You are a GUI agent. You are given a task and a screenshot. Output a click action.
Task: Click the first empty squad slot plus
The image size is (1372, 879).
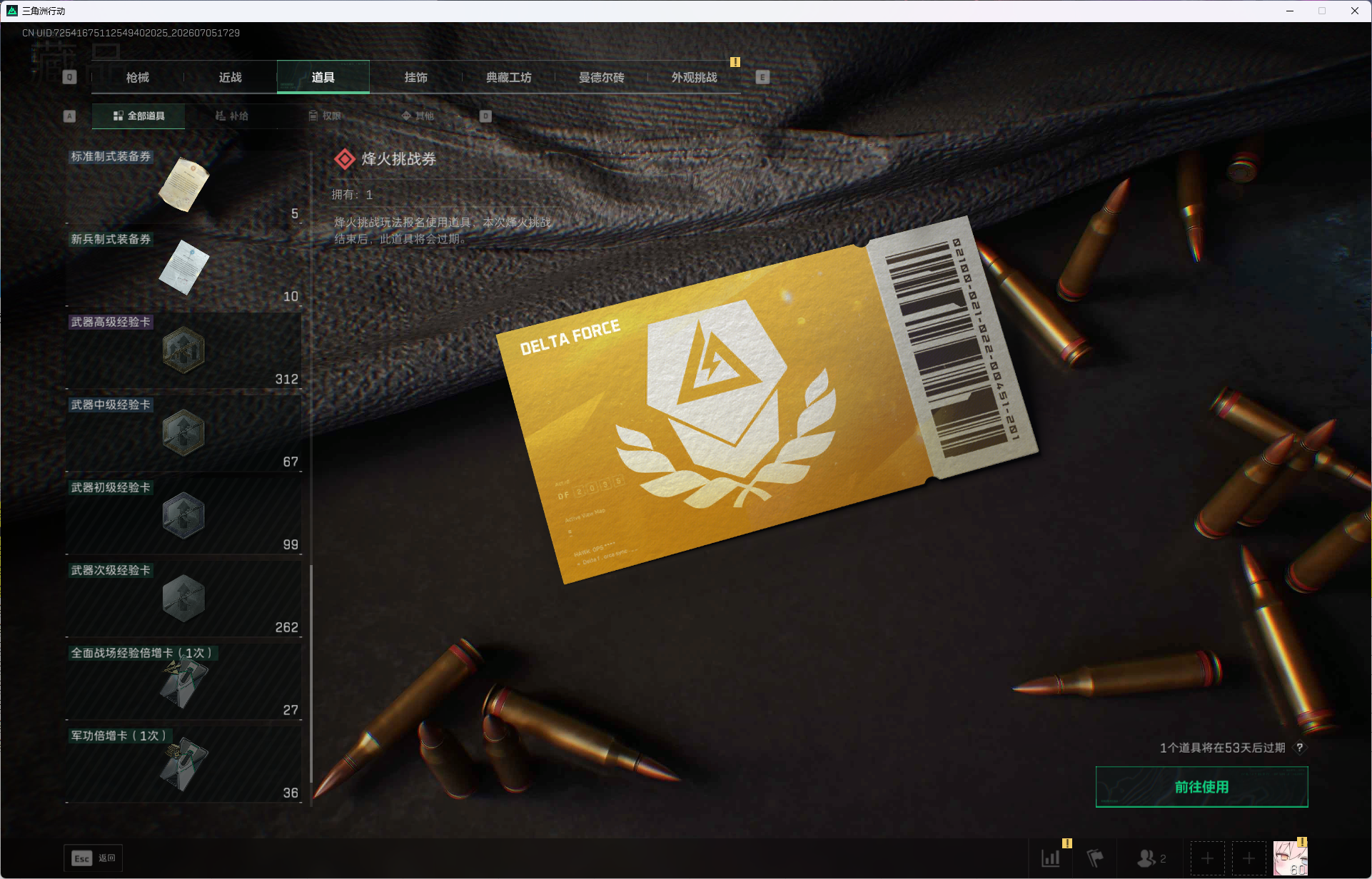(x=1207, y=858)
